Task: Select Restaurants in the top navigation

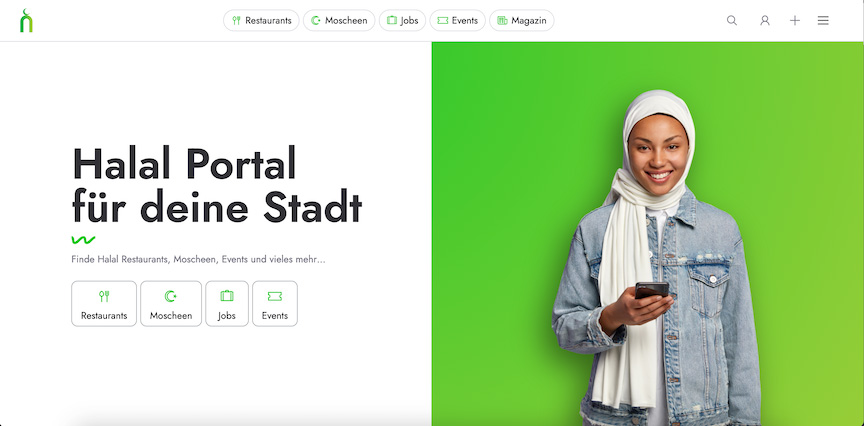Action: 261,20
